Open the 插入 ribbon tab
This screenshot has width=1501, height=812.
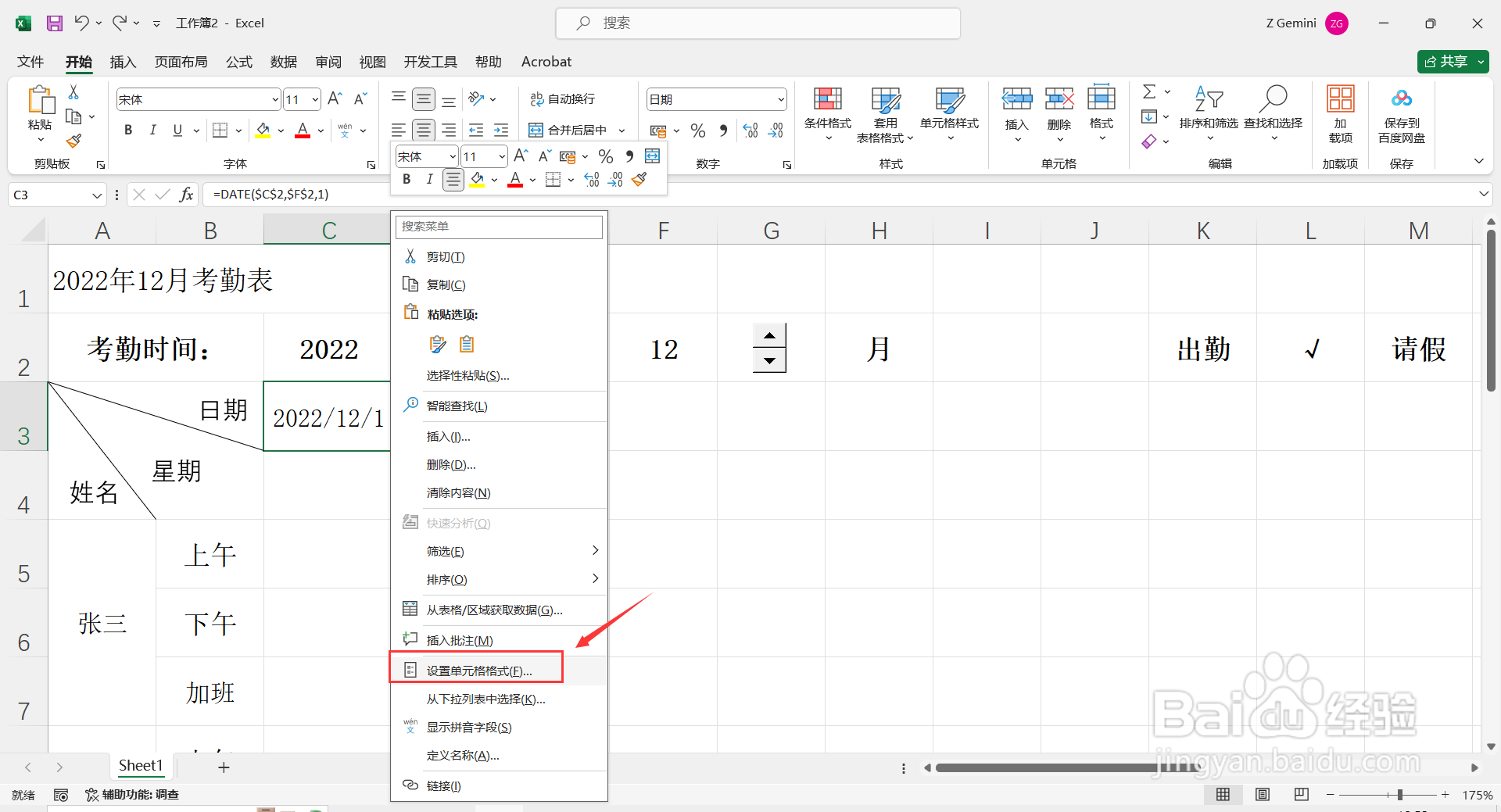(x=123, y=62)
